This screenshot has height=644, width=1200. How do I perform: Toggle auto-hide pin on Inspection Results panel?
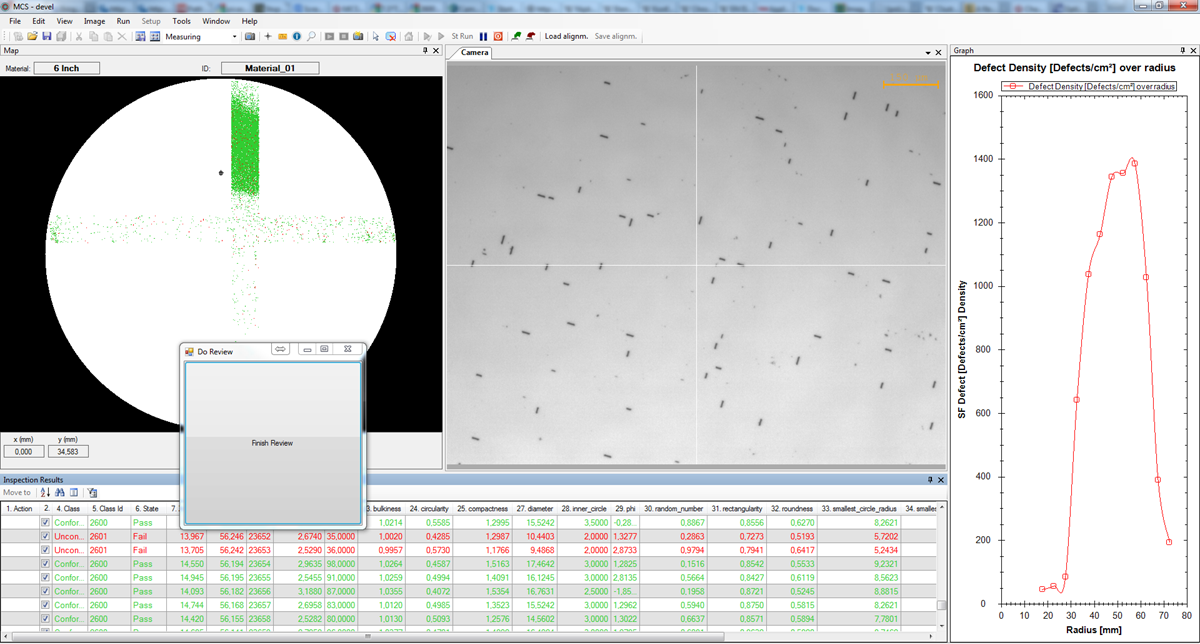[x=930, y=480]
